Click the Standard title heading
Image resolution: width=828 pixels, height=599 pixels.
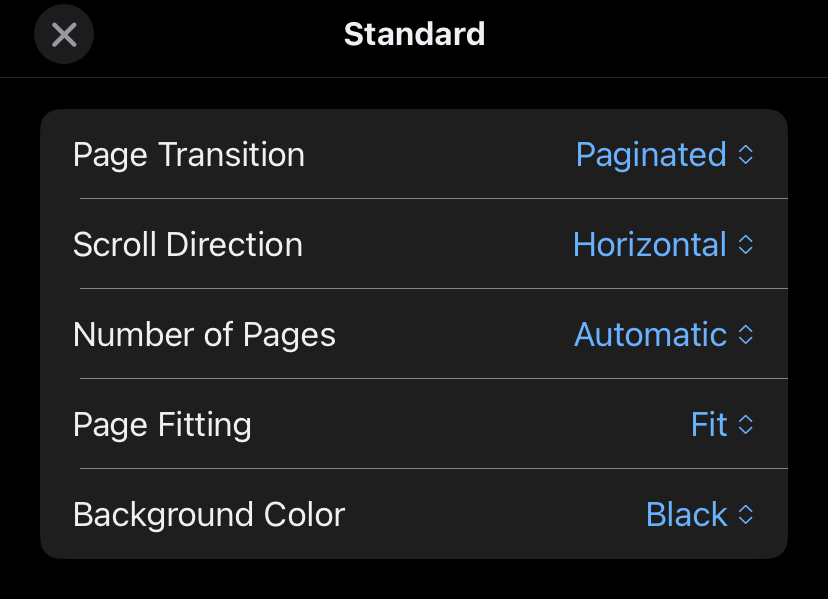click(415, 34)
